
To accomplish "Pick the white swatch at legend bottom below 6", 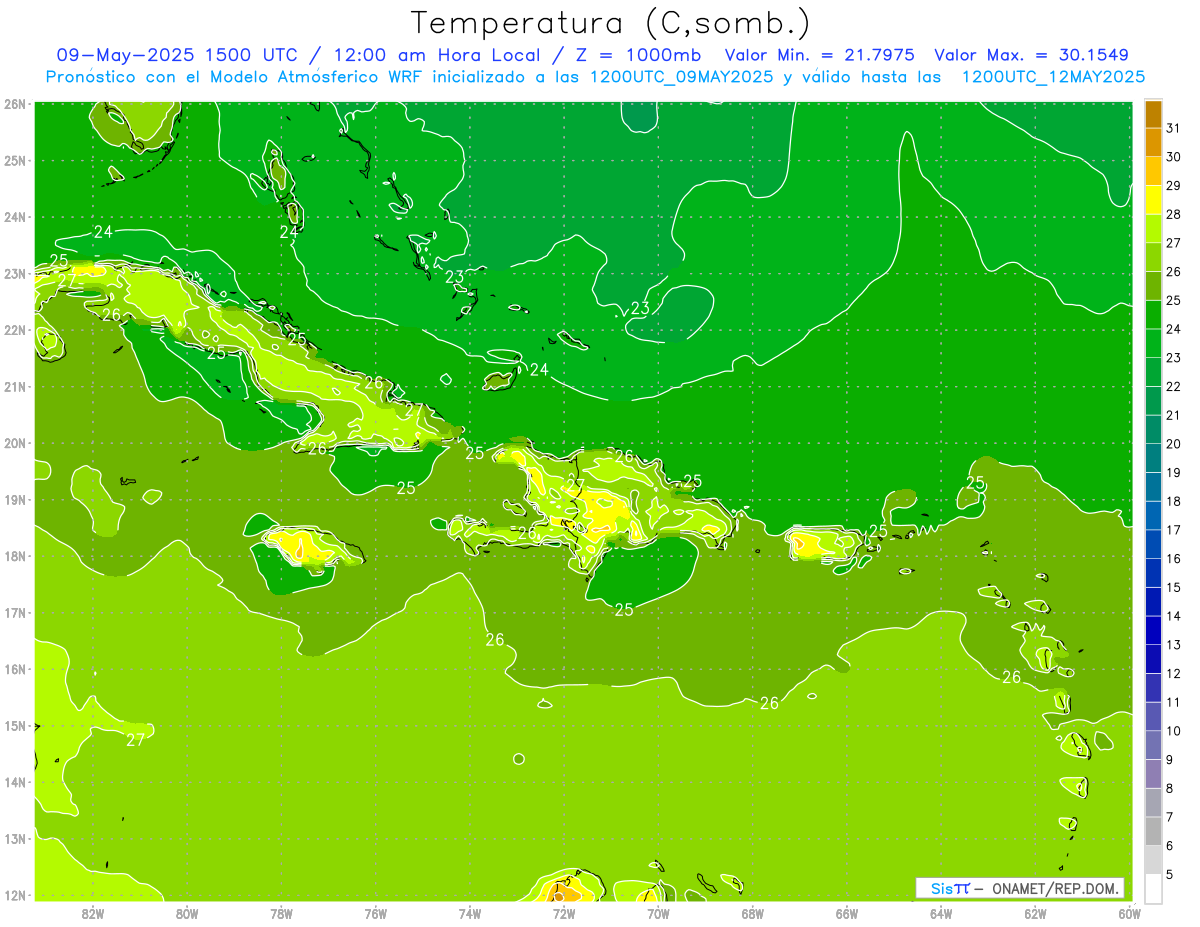I will pos(1154,888).
